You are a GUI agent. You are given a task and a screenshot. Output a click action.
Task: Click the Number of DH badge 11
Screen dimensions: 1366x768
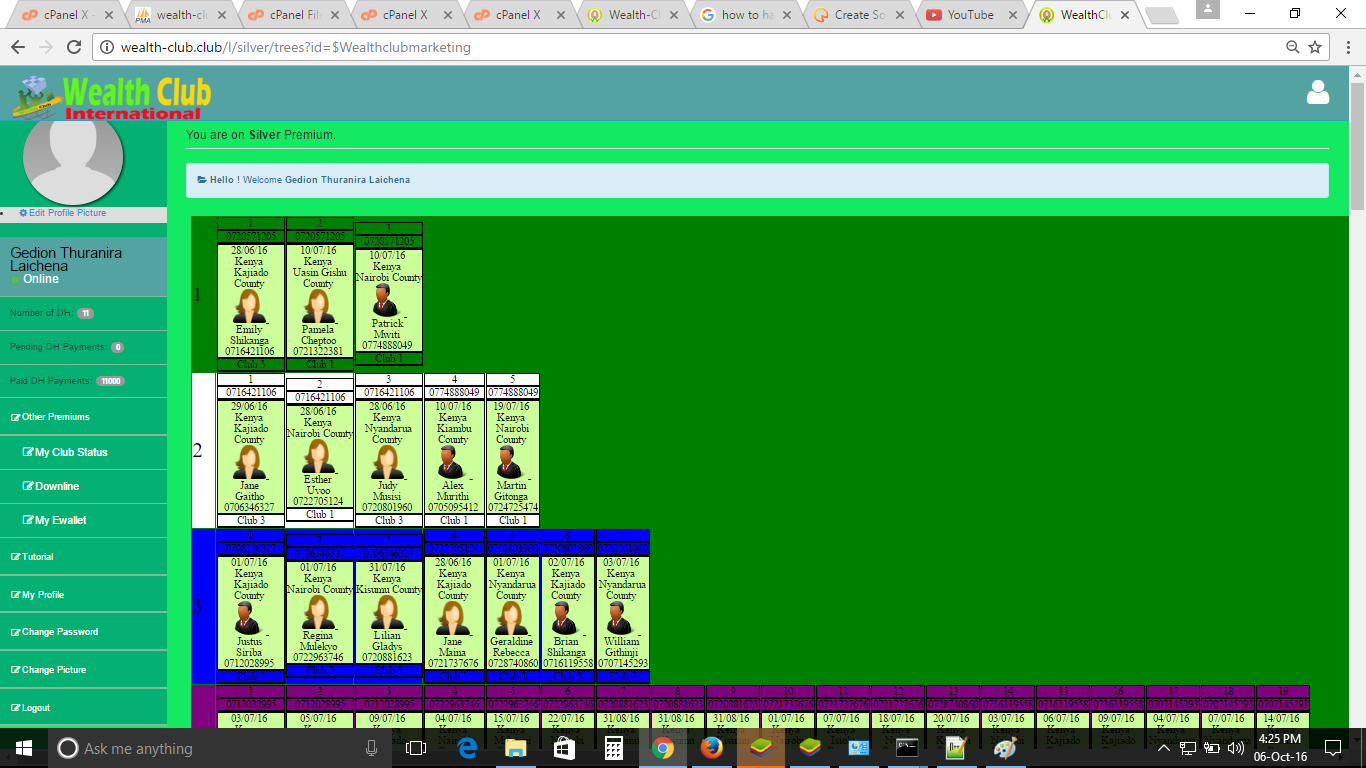pyautogui.click(x=85, y=314)
